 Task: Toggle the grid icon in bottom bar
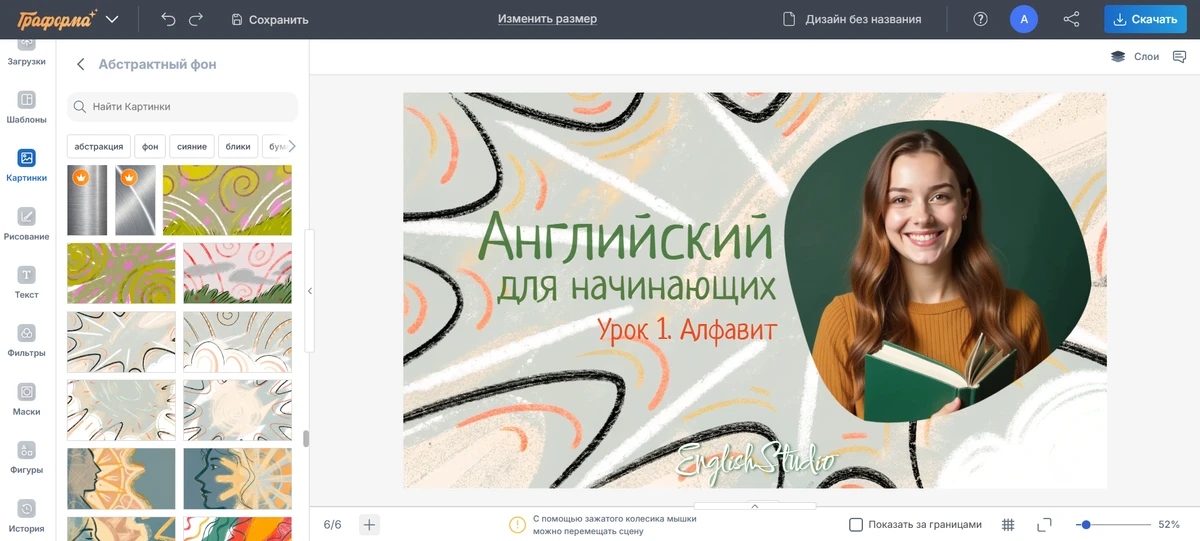tap(1008, 525)
